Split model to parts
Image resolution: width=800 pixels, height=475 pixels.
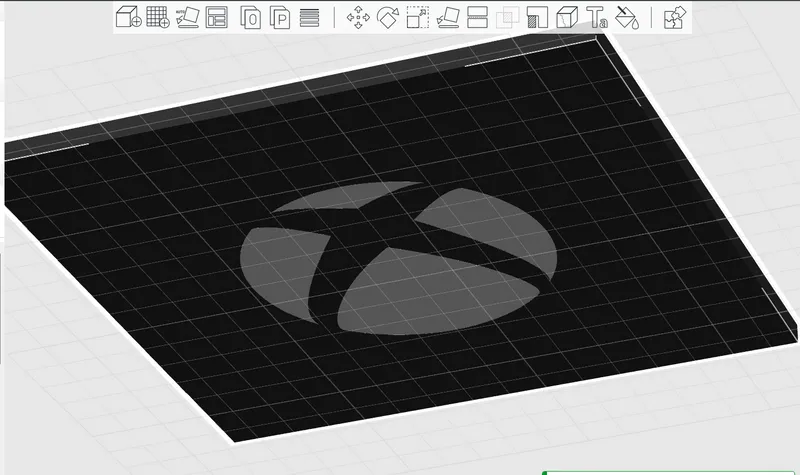coord(280,17)
